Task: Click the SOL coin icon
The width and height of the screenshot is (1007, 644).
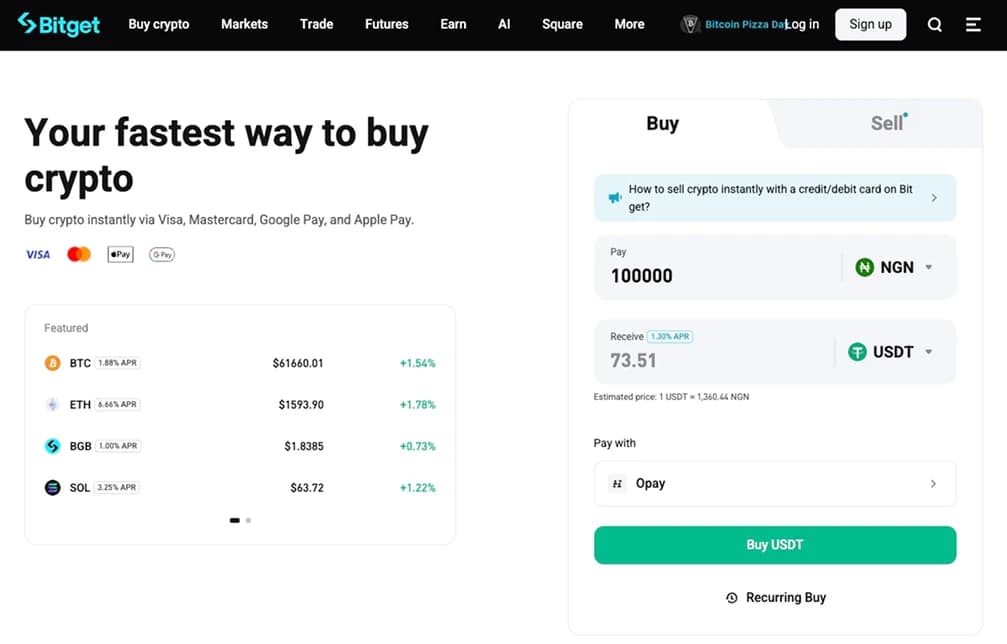Action: (x=53, y=487)
